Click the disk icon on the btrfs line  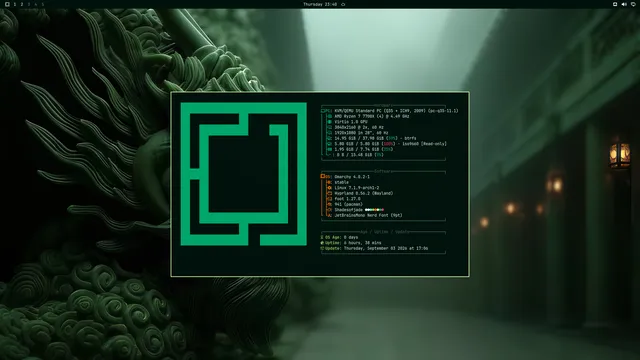(x=330, y=138)
